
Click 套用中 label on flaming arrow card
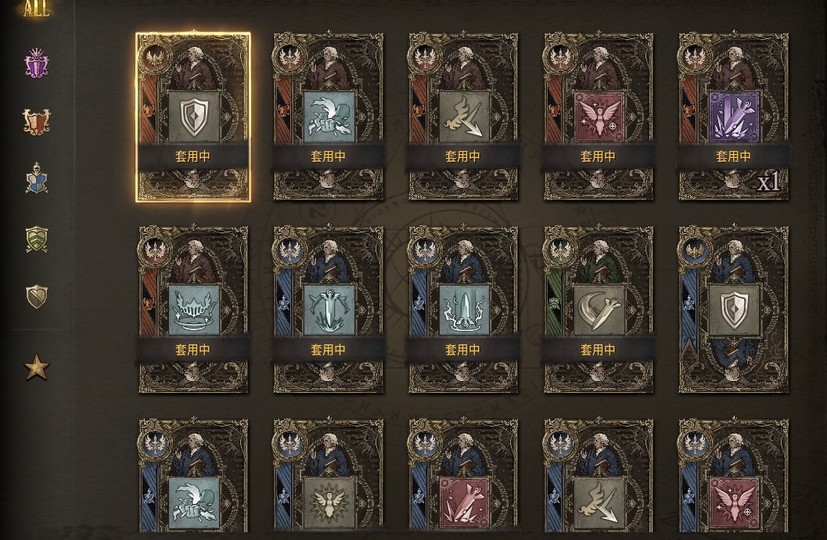pos(463,157)
